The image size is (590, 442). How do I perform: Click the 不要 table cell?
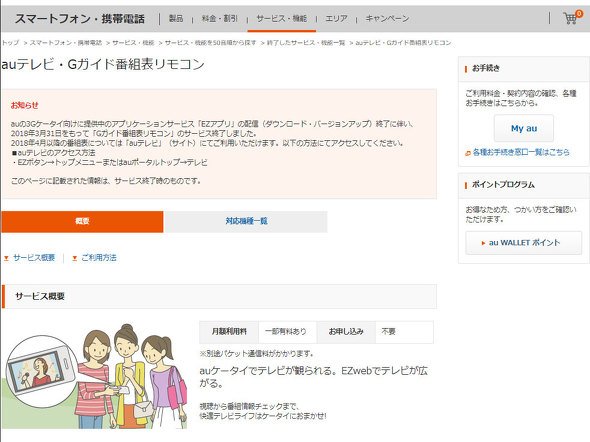point(404,332)
